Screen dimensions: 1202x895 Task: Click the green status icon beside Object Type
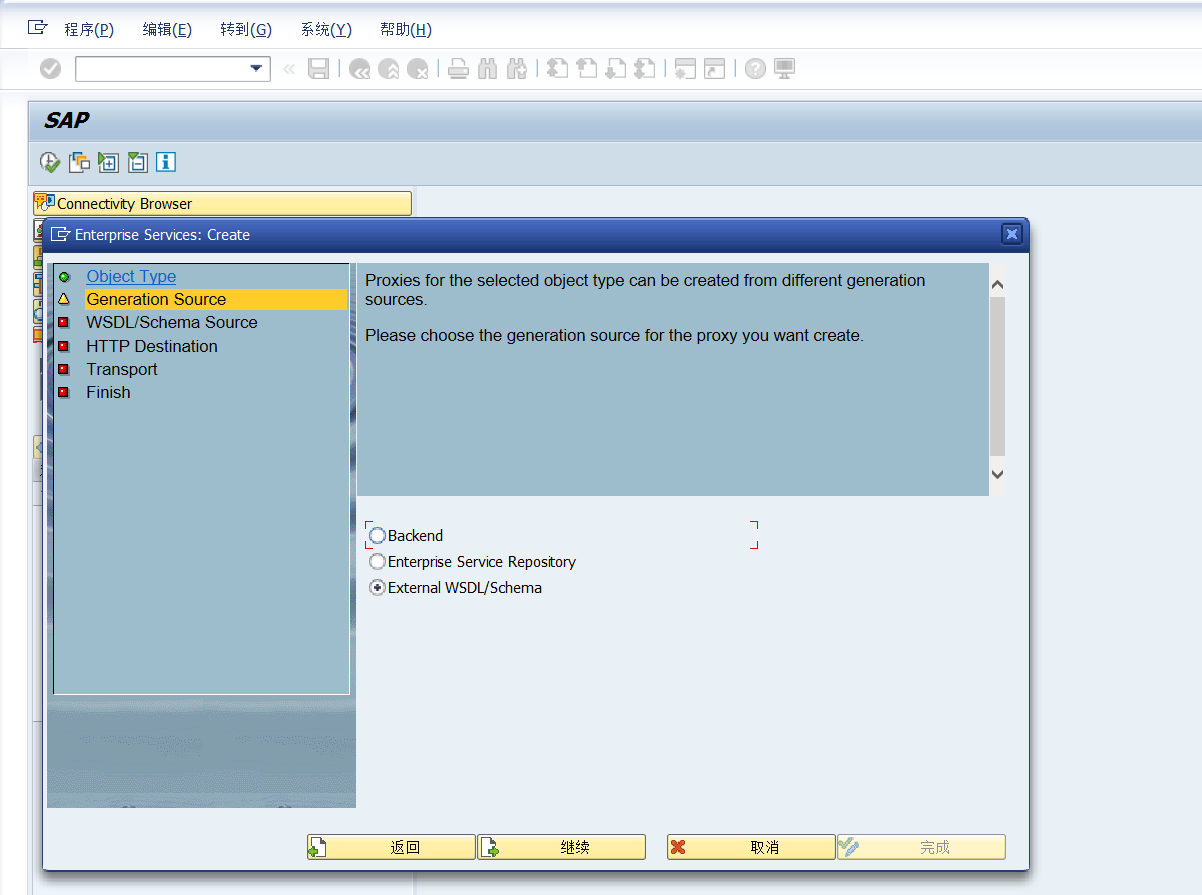click(x=64, y=276)
